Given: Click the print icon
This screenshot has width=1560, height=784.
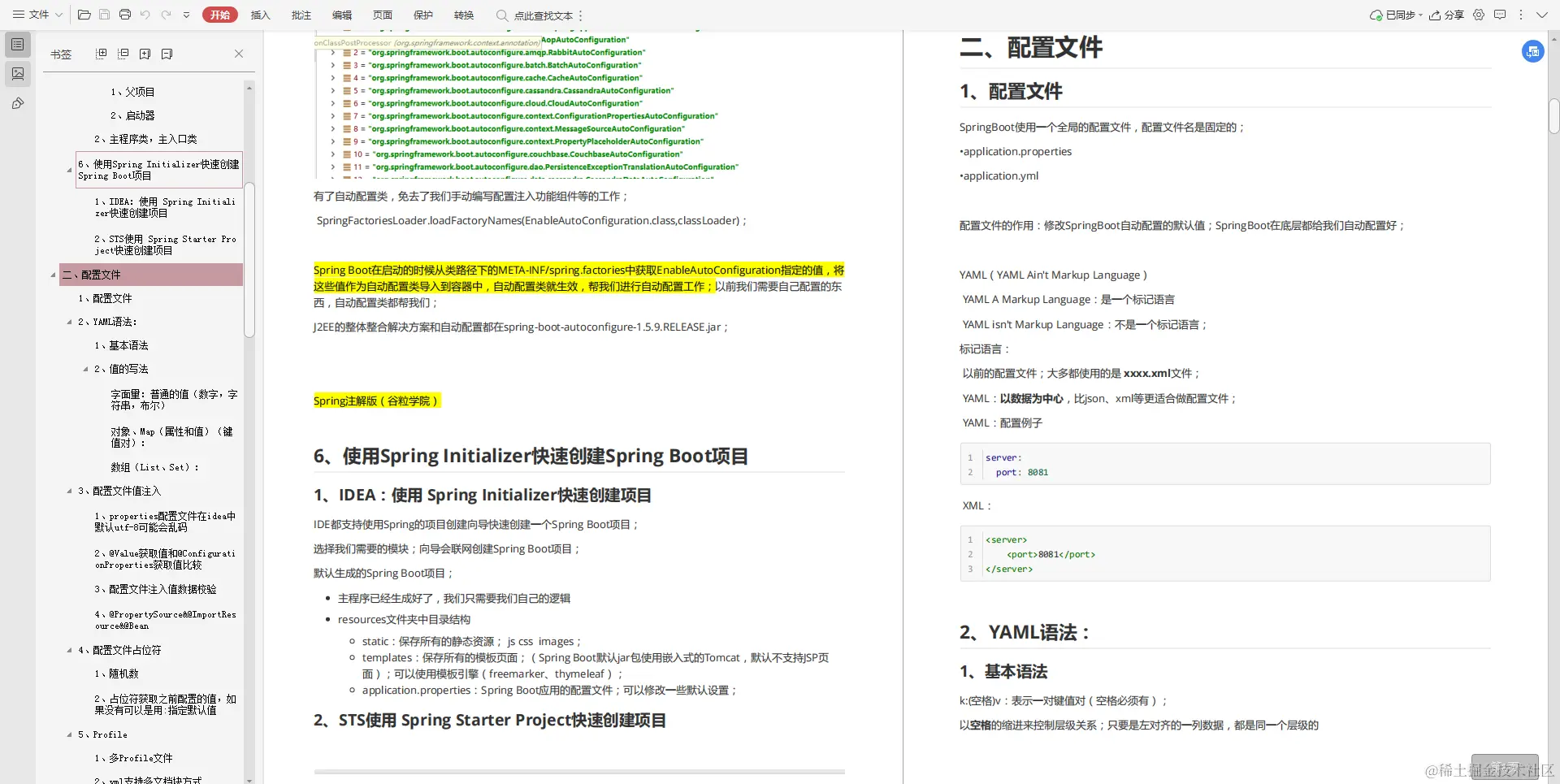Looking at the screenshot, I should point(125,15).
